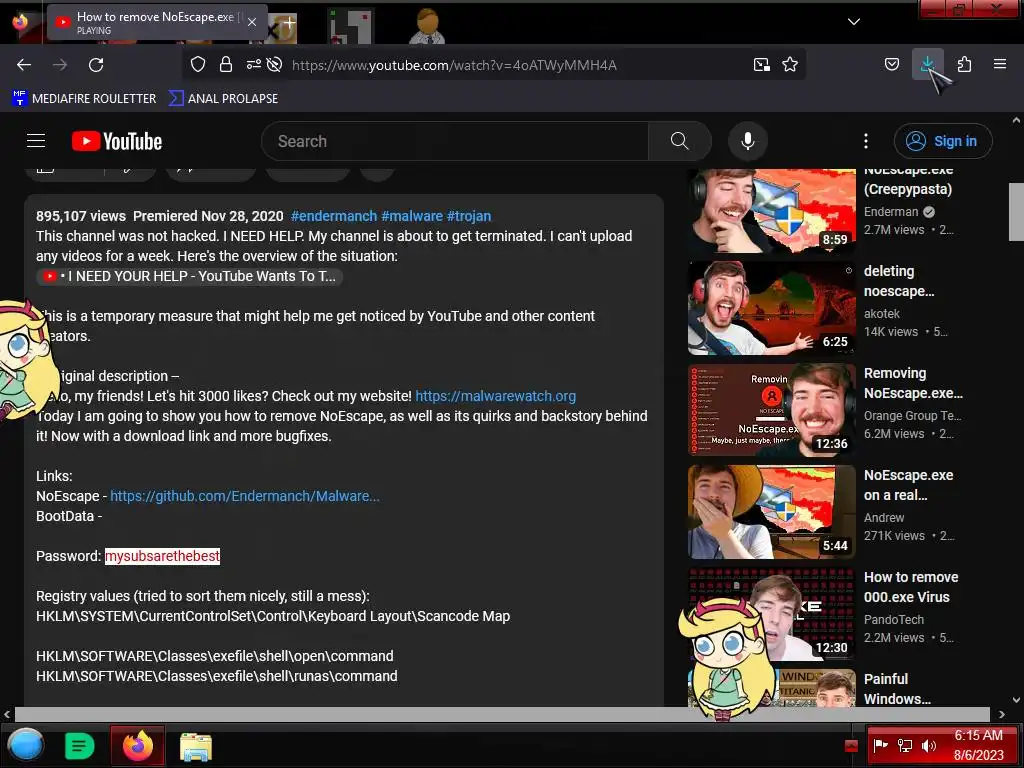The width and height of the screenshot is (1024, 768).
Task: Click the scroll-up arrow at top right
Action: [1016, 120]
